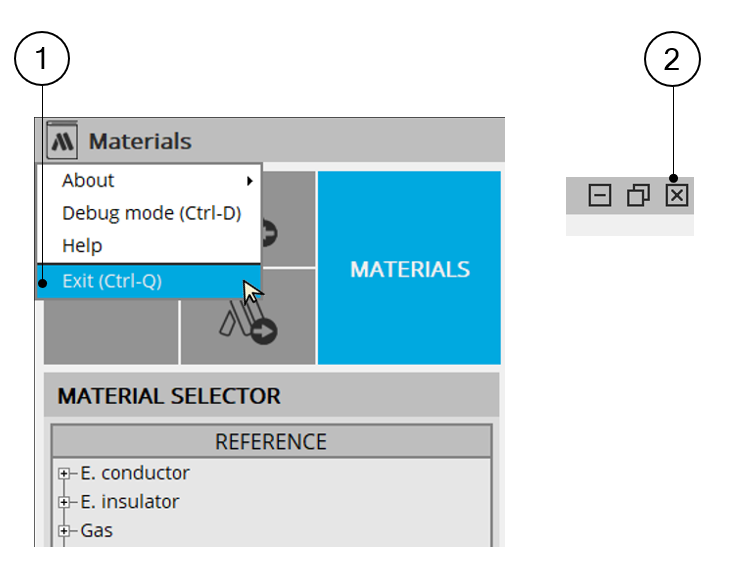Viewport: 740px width, 565px height.
Task: Select Debug mode (Ctrl-D) menu entry
Action: click(151, 213)
